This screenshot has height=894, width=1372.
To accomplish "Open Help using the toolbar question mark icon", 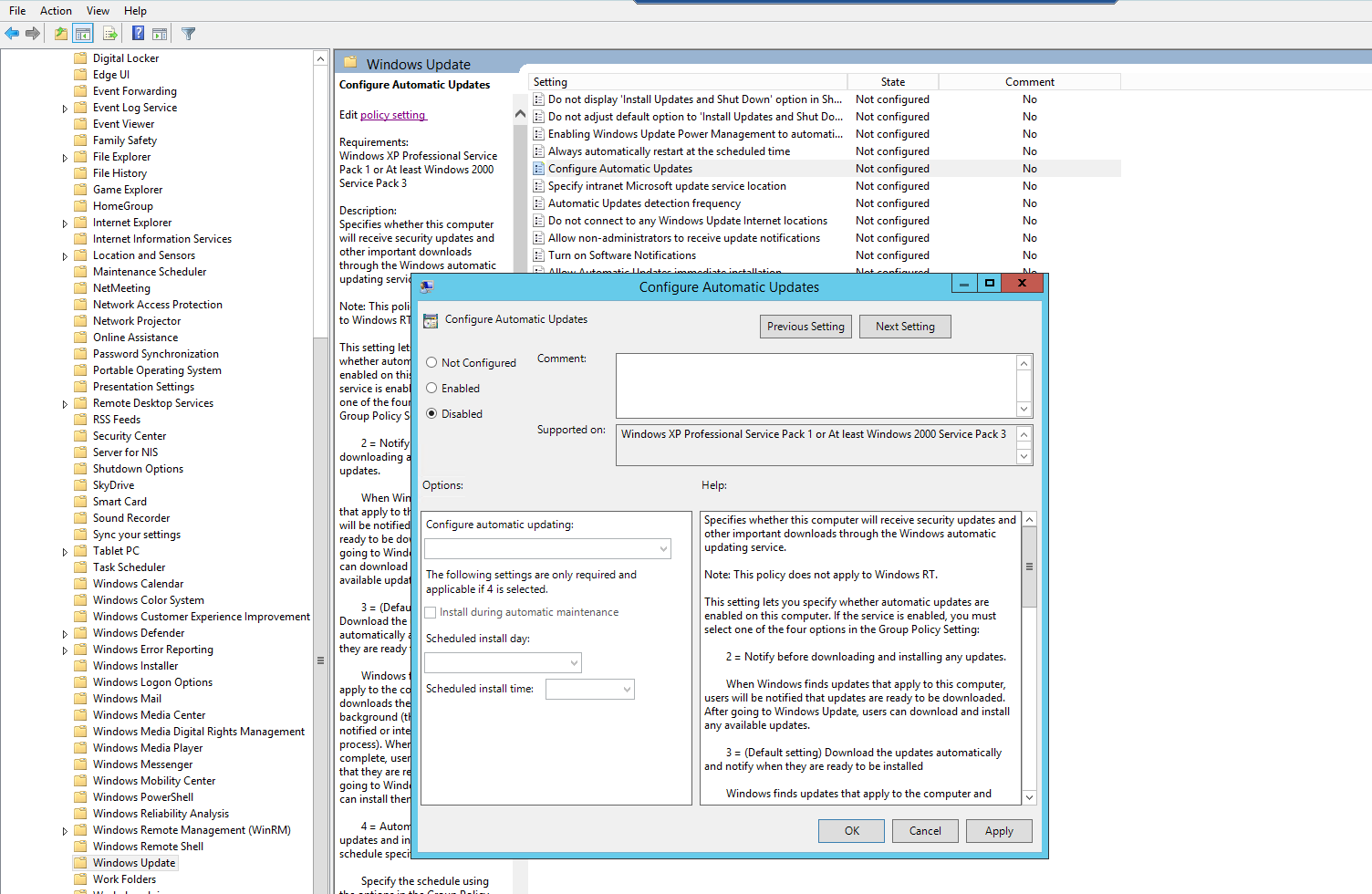I will pyautogui.click(x=137, y=33).
